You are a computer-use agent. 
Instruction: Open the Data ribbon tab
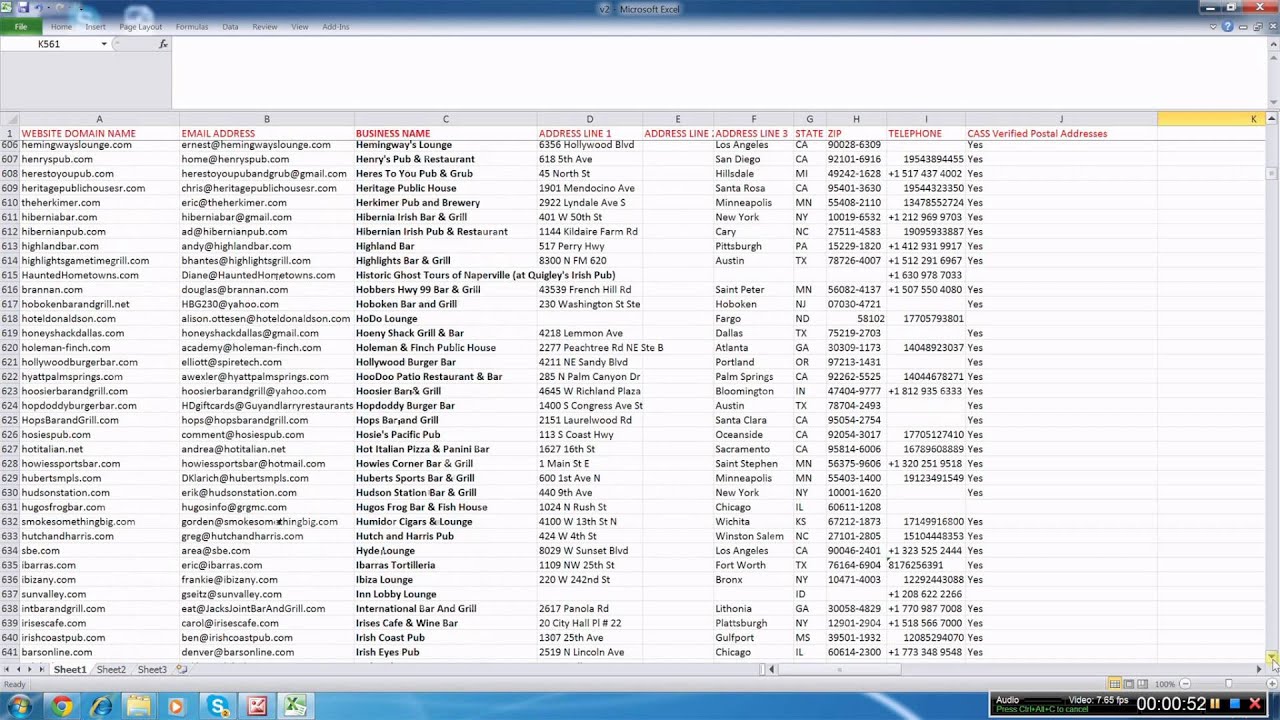[x=230, y=27]
